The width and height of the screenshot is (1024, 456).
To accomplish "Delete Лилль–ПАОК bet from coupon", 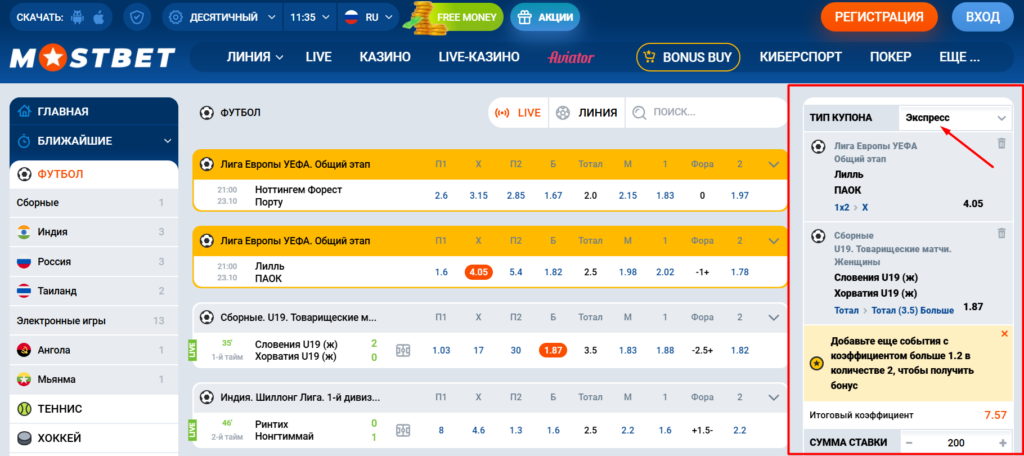I will point(1002,144).
